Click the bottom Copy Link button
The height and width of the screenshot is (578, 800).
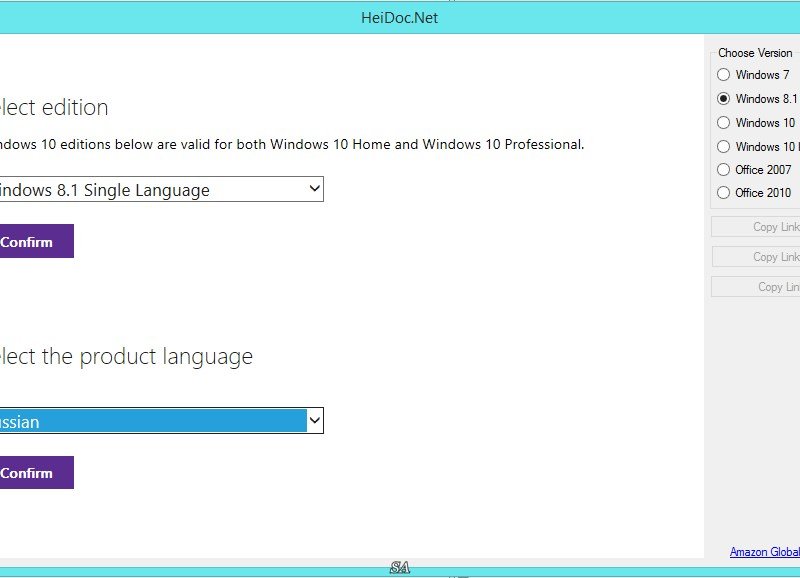click(756, 287)
